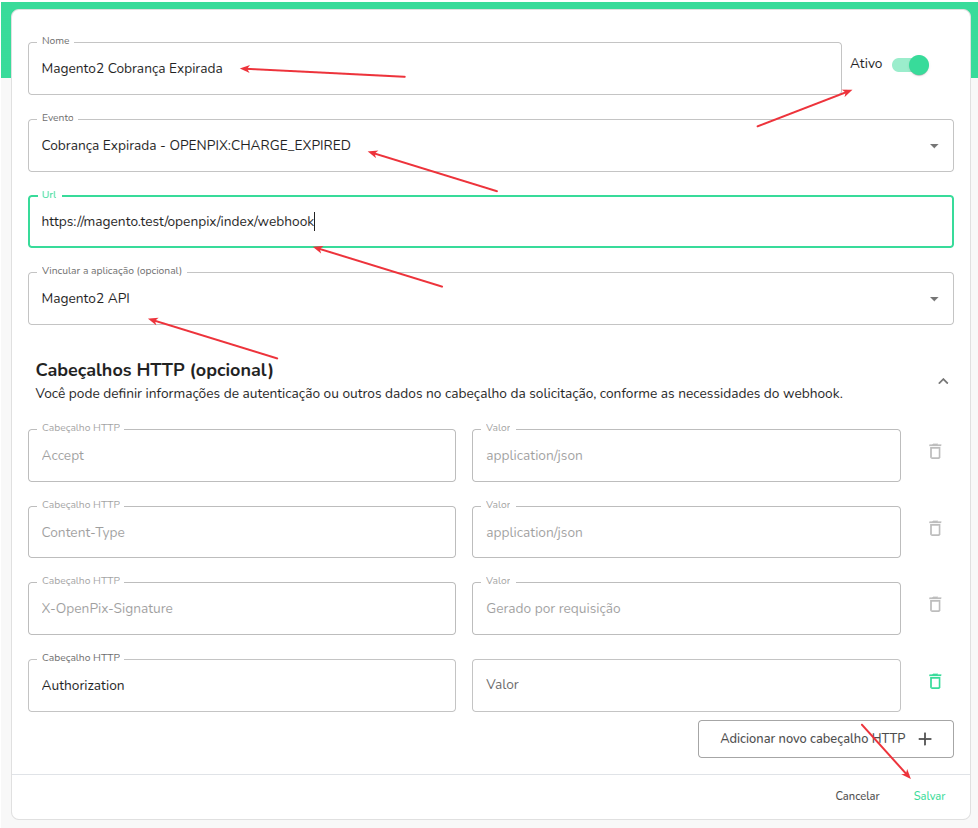978x828 pixels.
Task: Click the Cancelar button
Action: click(x=857, y=796)
